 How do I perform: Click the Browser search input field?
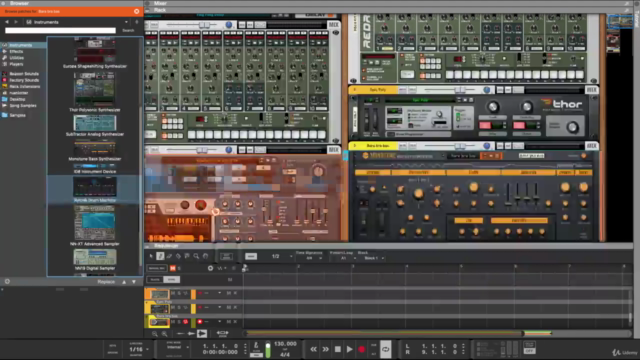pos(60,31)
